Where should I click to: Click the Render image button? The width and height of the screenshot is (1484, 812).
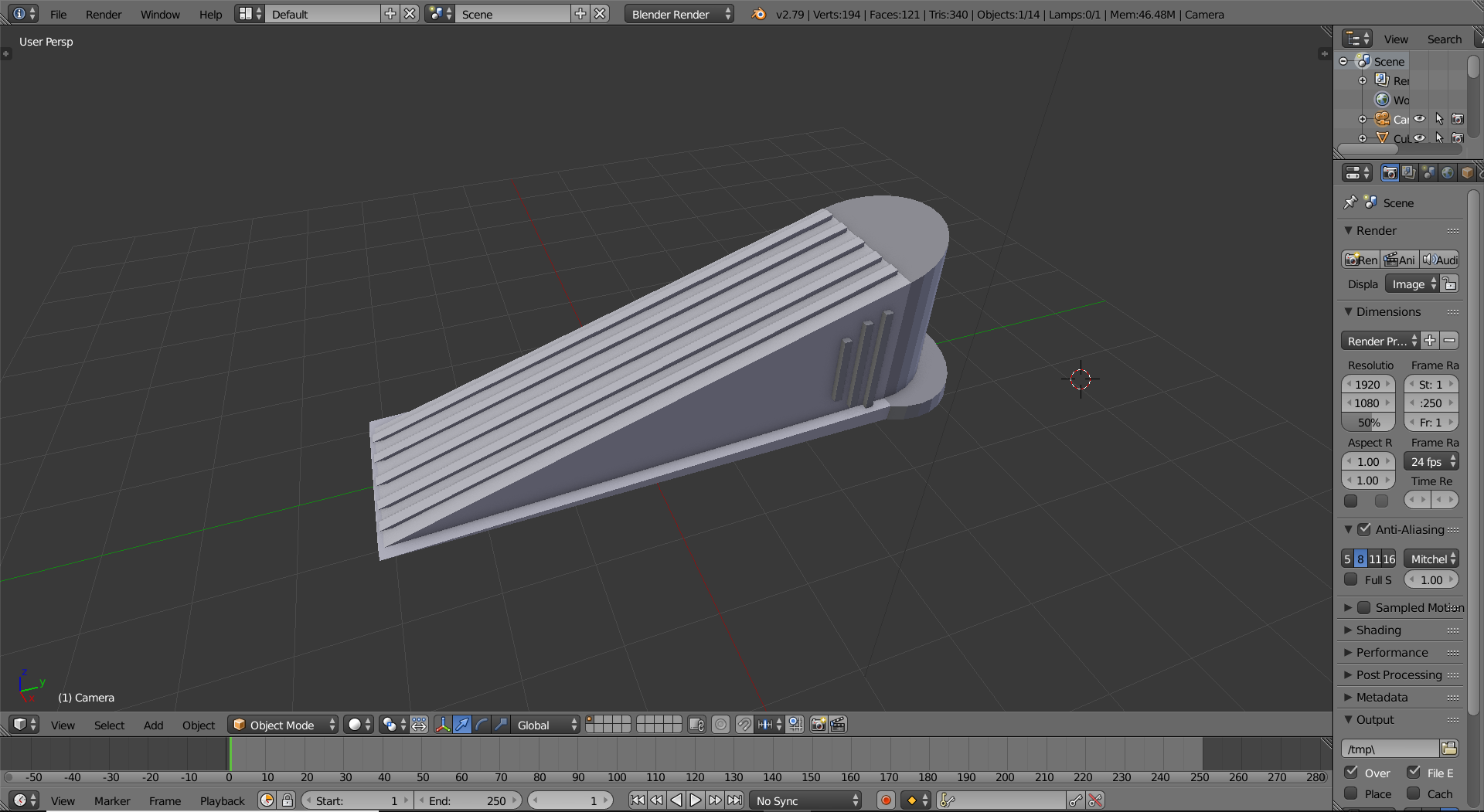tap(1360, 260)
